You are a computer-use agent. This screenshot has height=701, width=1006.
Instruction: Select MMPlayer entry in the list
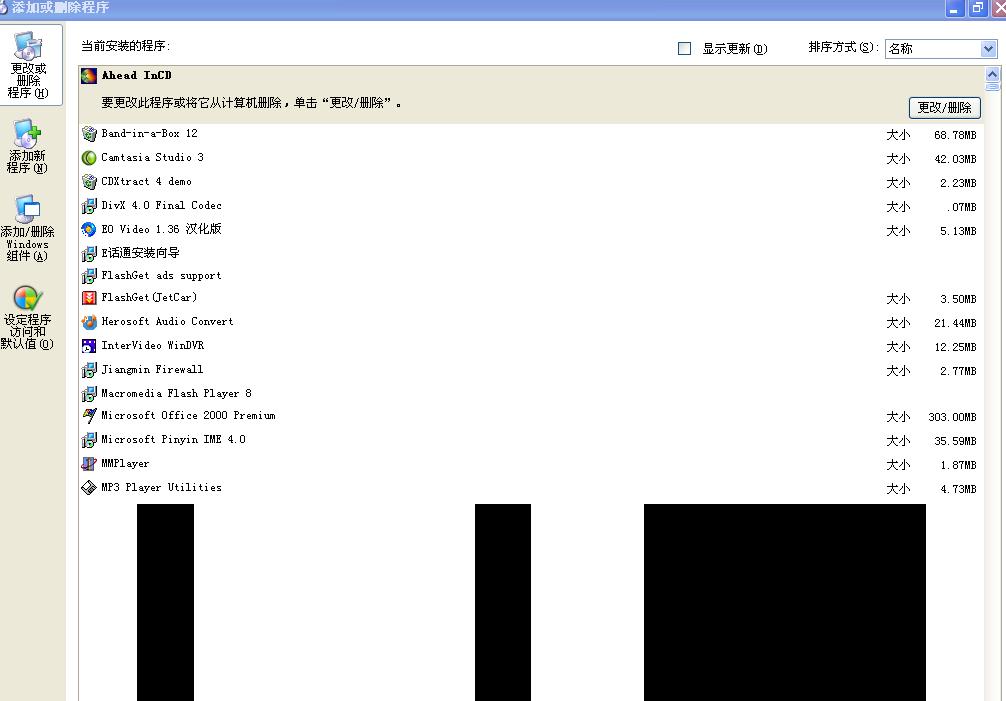pos(531,464)
